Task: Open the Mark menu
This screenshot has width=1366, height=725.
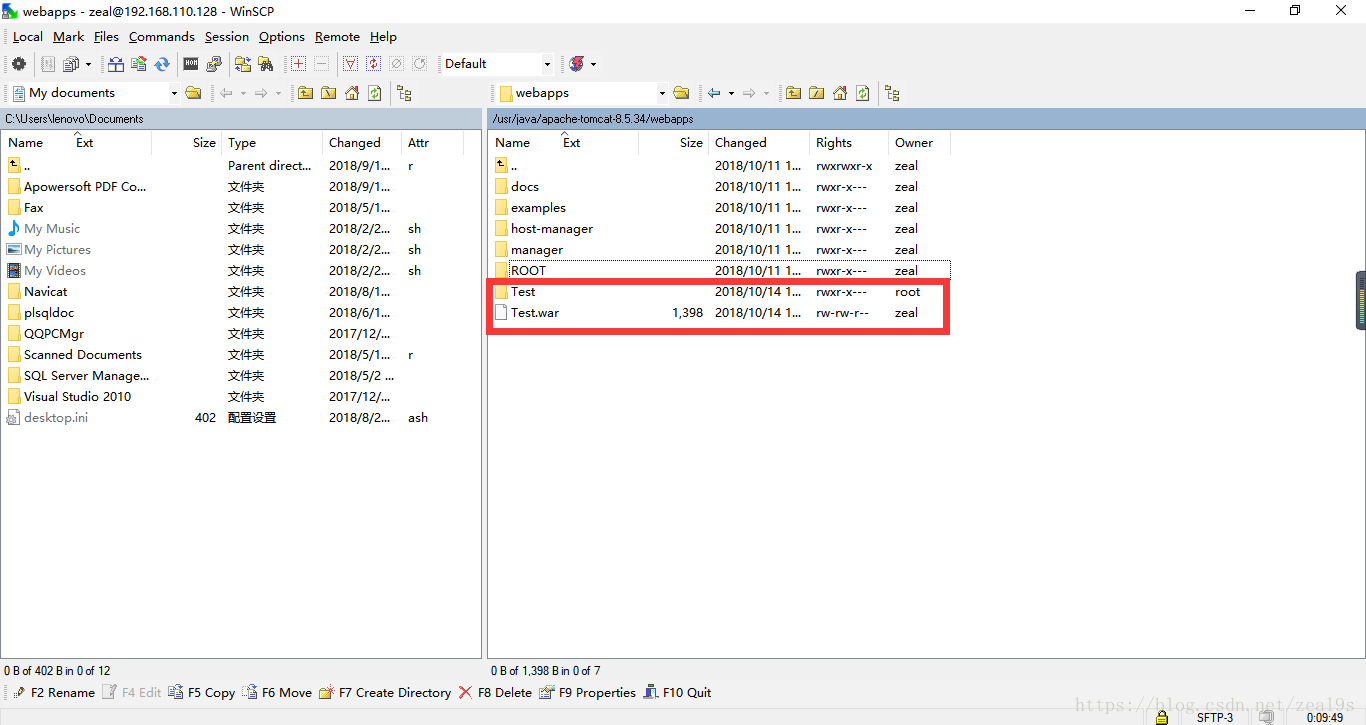Action: coord(69,37)
